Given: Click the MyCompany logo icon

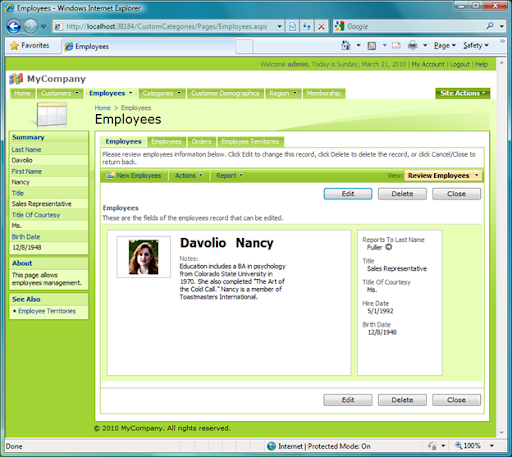Looking at the screenshot, I should (x=16, y=79).
